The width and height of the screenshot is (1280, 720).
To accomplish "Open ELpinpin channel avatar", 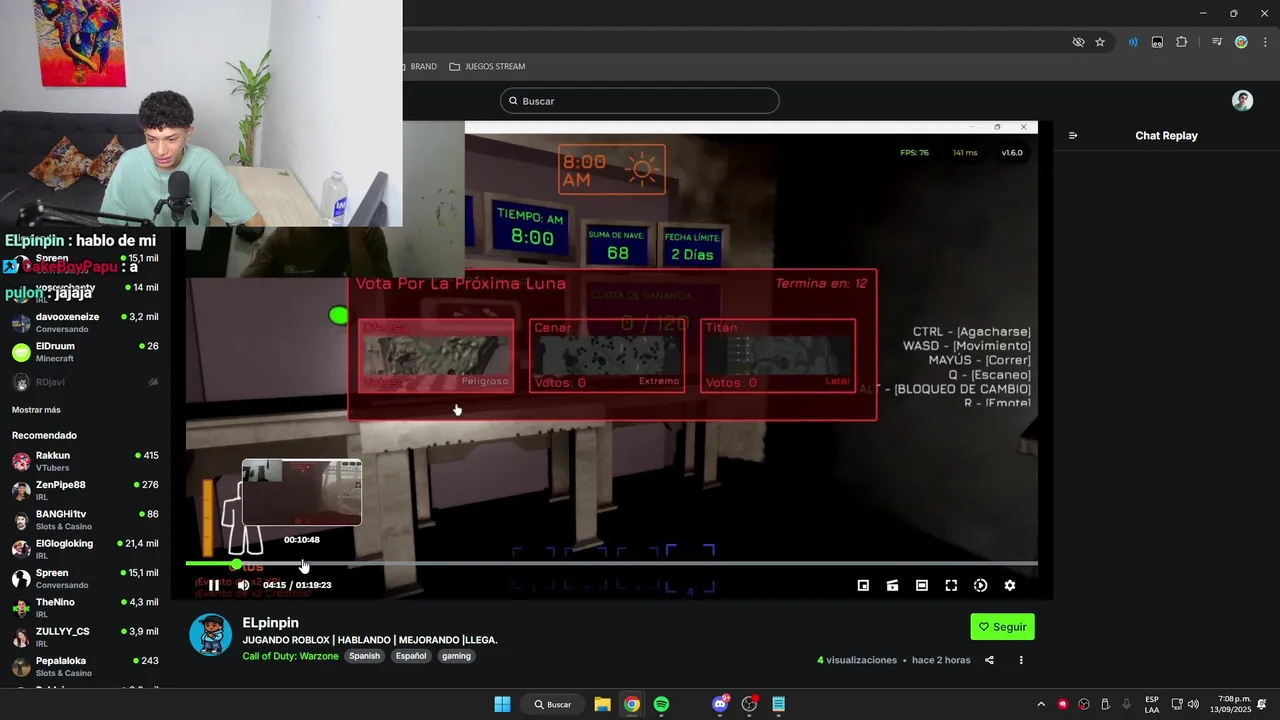I will 211,635.
